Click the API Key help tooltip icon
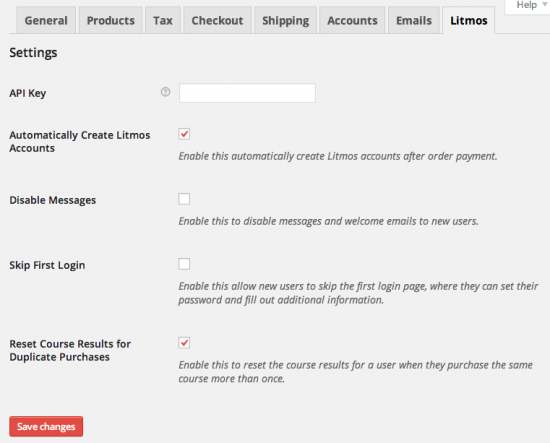This screenshot has width=550, height=443. pyautogui.click(x=165, y=92)
